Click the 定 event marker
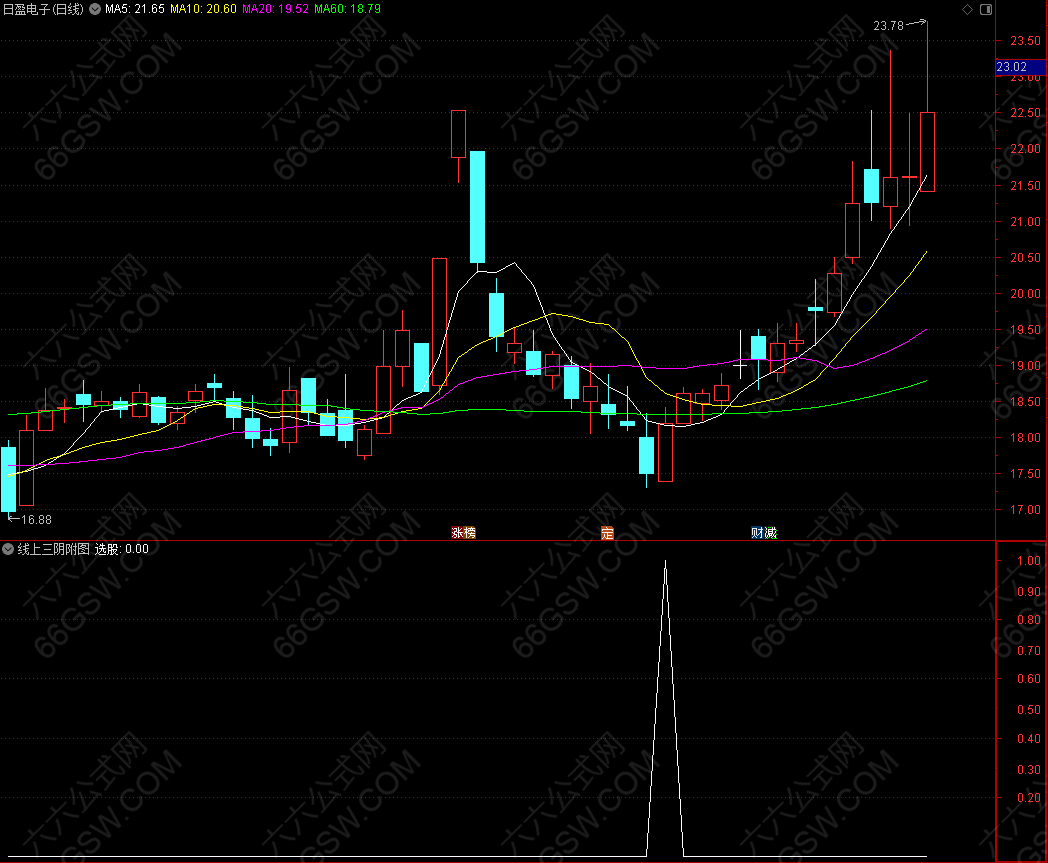 607,533
